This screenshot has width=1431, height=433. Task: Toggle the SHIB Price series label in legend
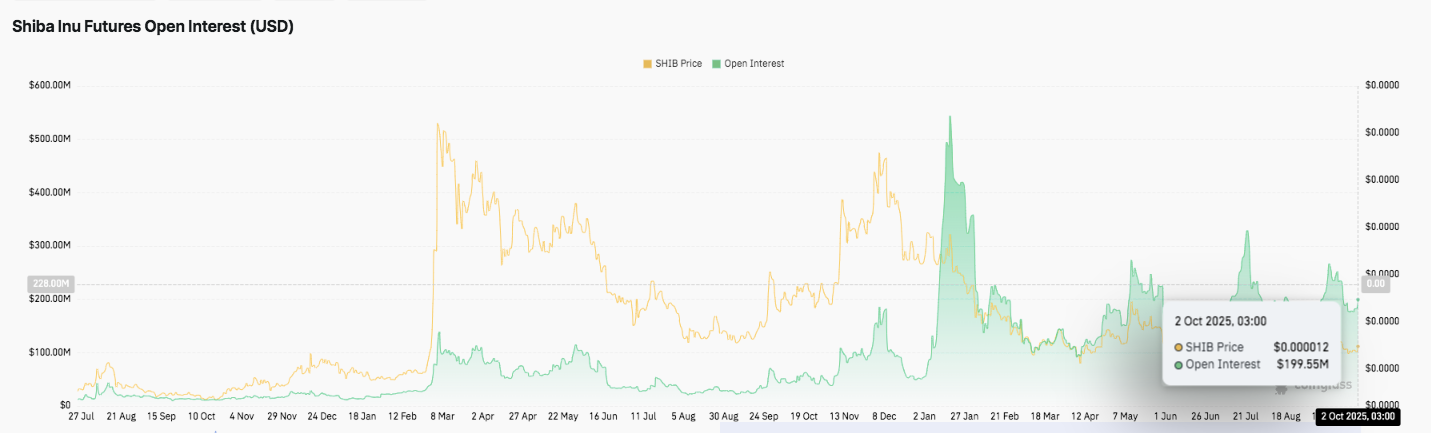(x=678, y=63)
